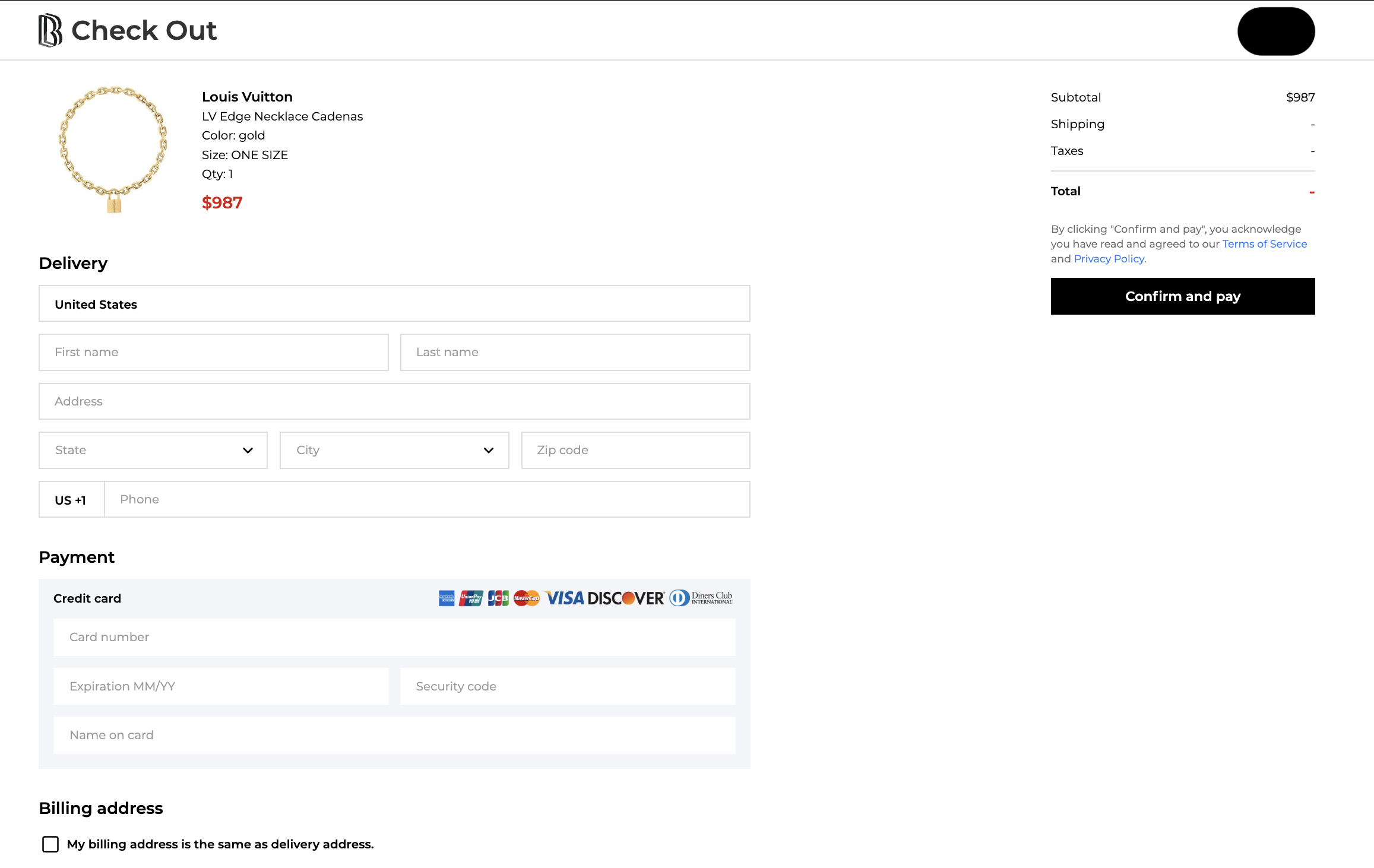Viewport: 1374px width, 868px height.
Task: Open the US +1 phone code selector
Action: click(x=71, y=499)
